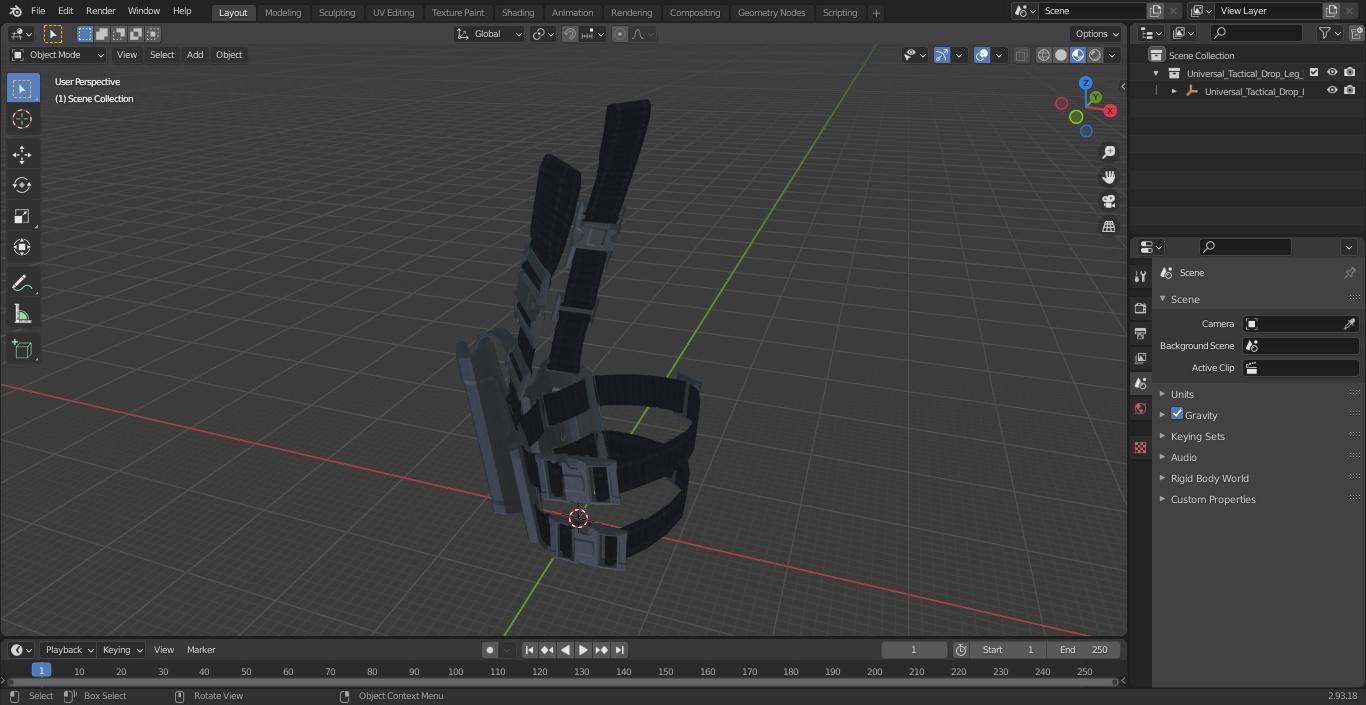Toggle viewport gizmos button

942,55
